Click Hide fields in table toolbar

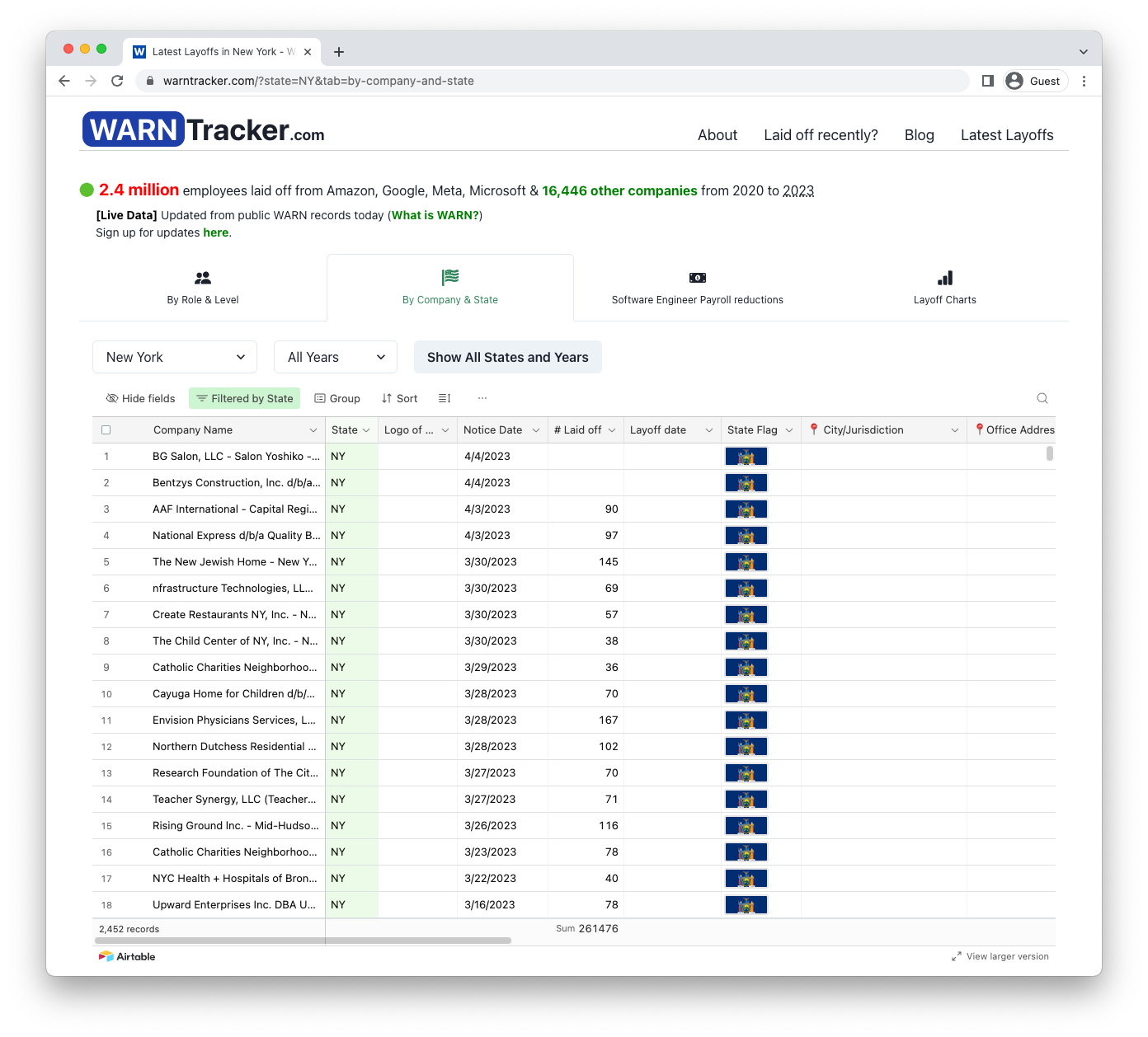tap(140, 398)
